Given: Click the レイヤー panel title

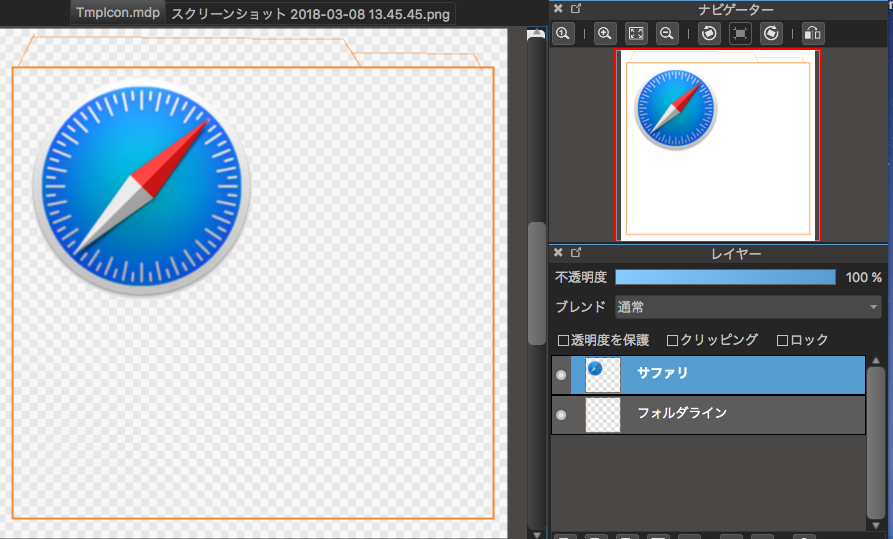Looking at the screenshot, I should (x=736, y=254).
